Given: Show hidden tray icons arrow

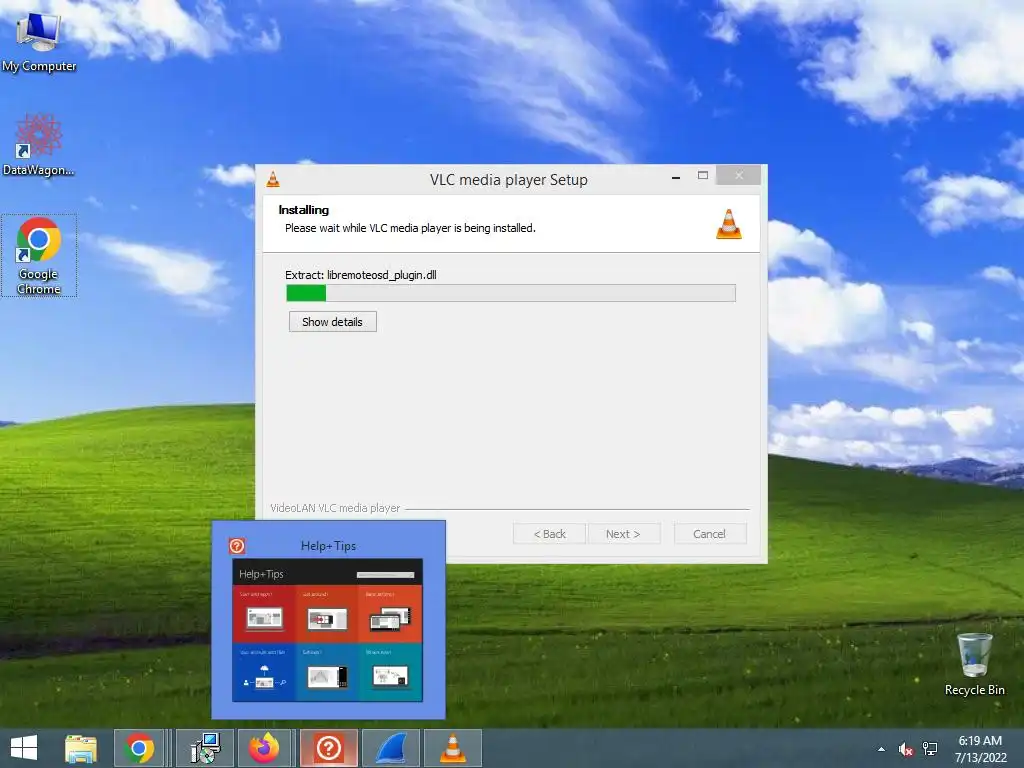Looking at the screenshot, I should pos(882,749).
